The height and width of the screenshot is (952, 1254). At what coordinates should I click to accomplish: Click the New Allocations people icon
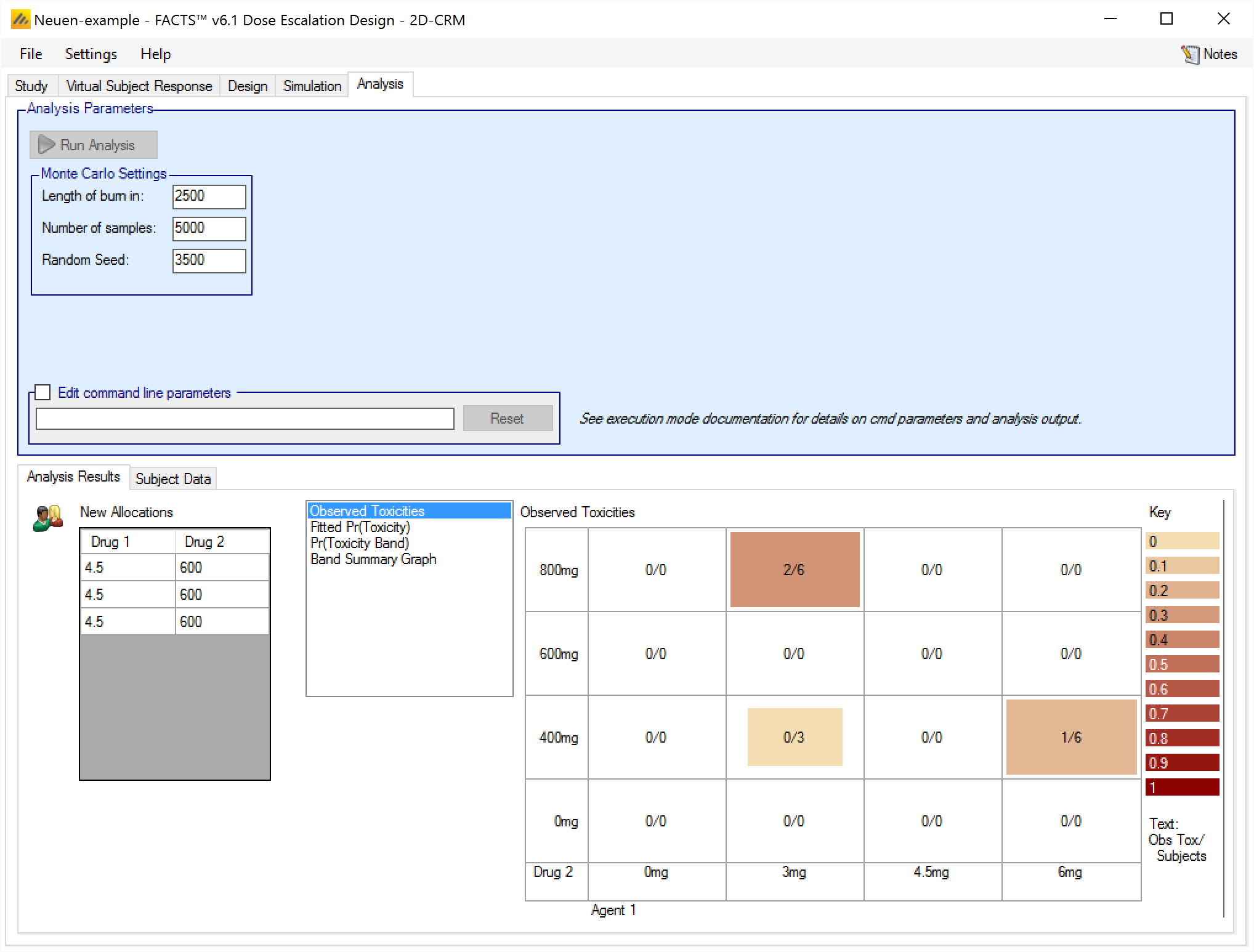click(48, 518)
